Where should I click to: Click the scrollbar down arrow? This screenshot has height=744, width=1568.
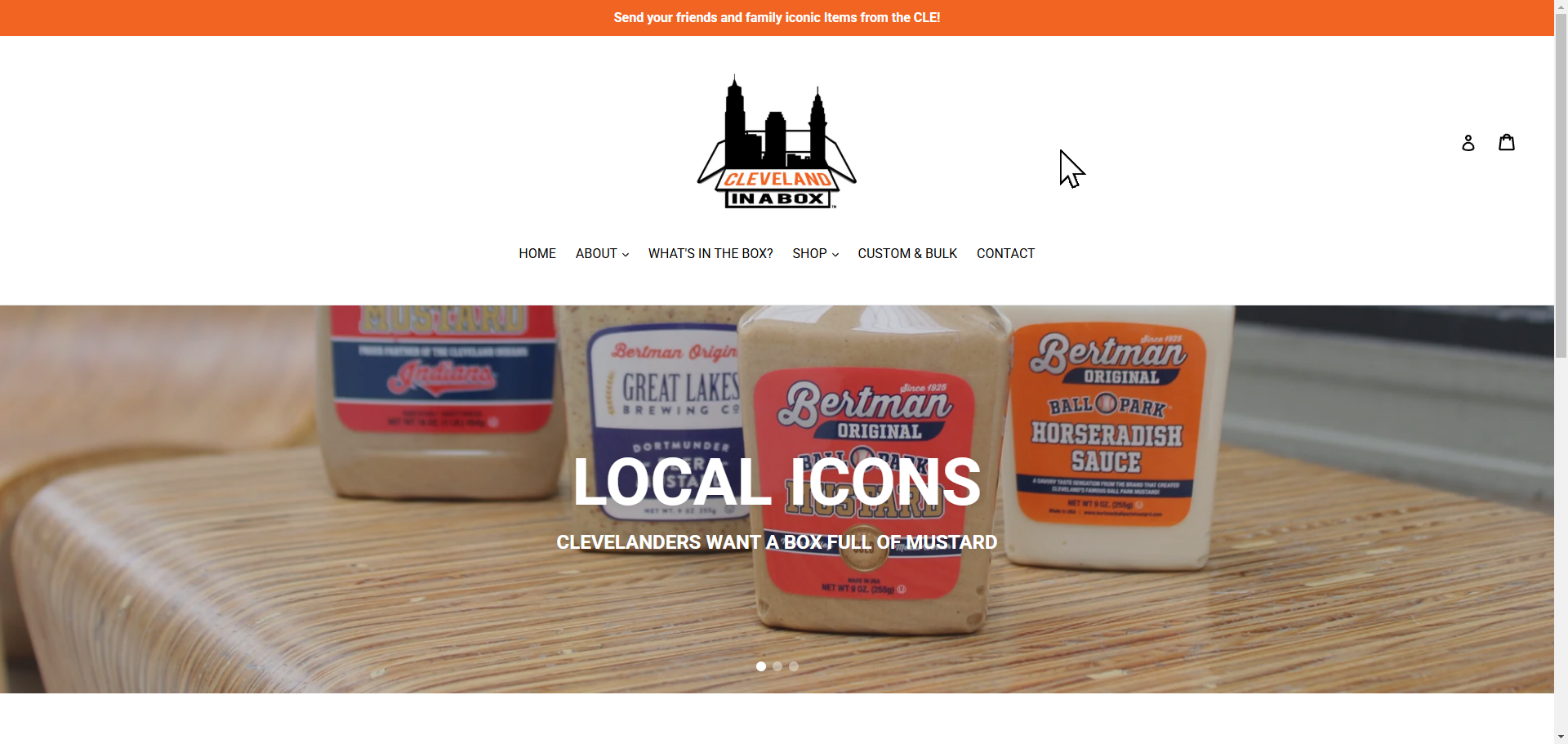[1561, 737]
